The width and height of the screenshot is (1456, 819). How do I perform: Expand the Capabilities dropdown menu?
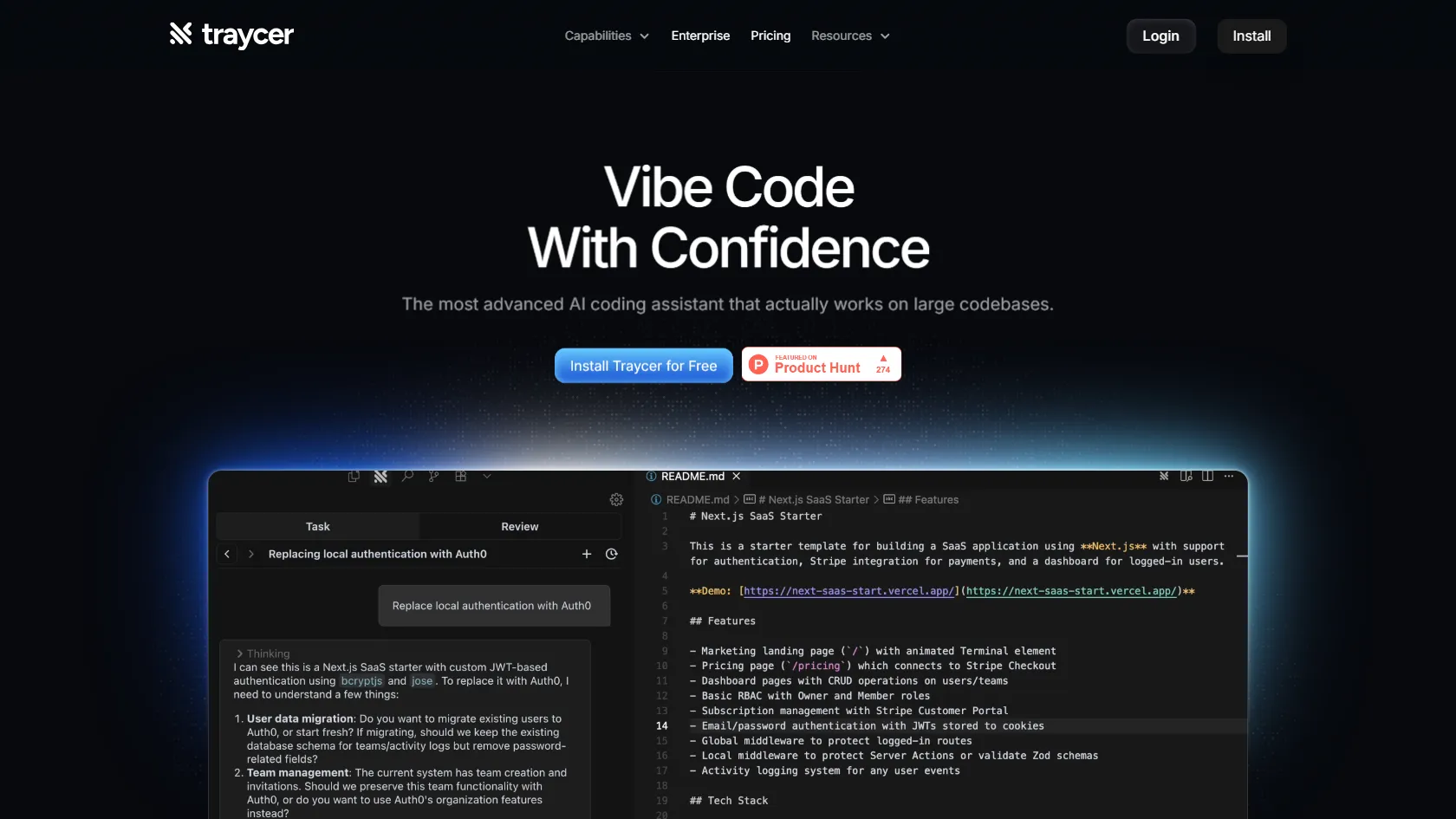pyautogui.click(x=606, y=36)
